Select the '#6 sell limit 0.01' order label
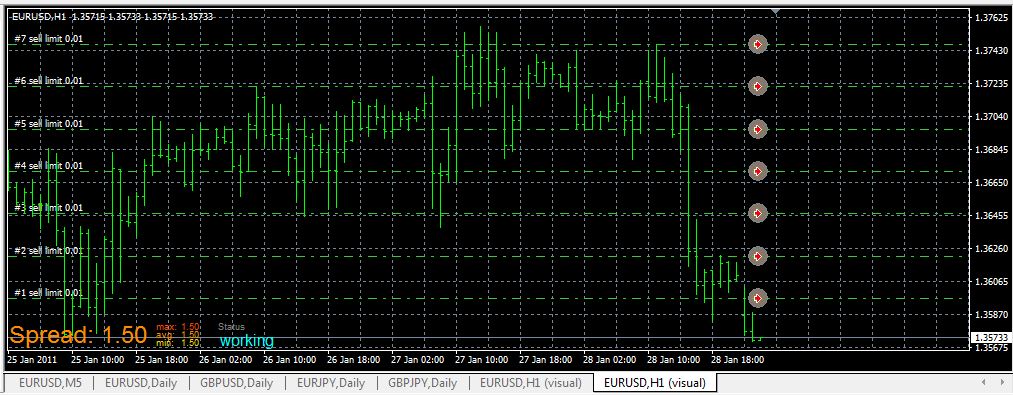Screen dimensions: 1013x395 [x=49, y=81]
